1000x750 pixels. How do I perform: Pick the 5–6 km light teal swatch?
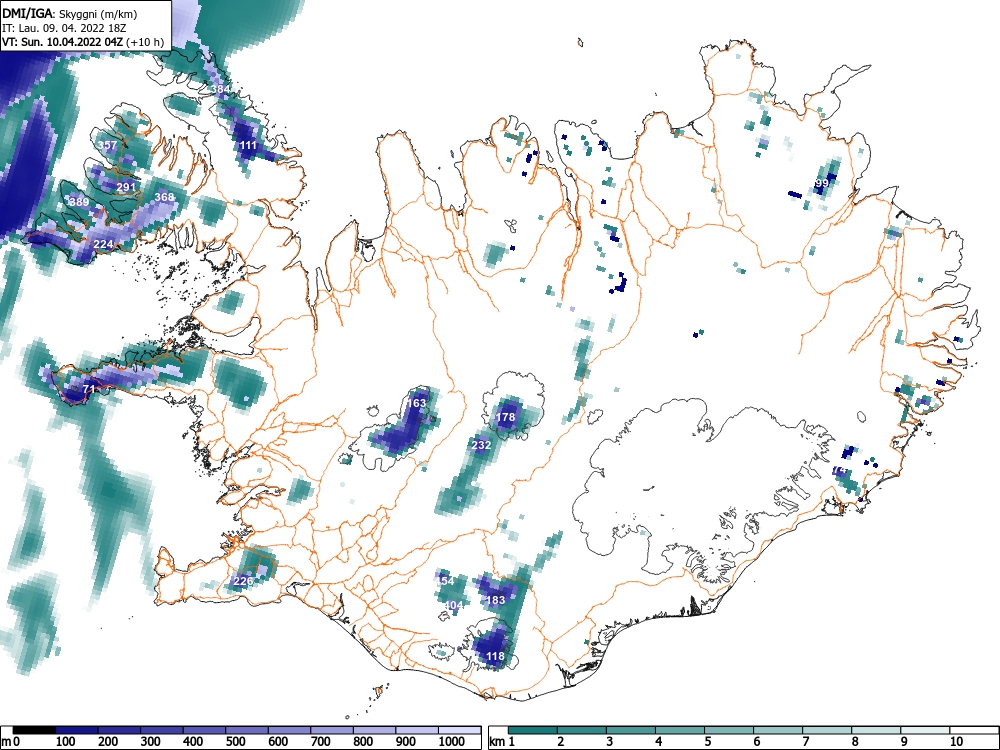729,730
